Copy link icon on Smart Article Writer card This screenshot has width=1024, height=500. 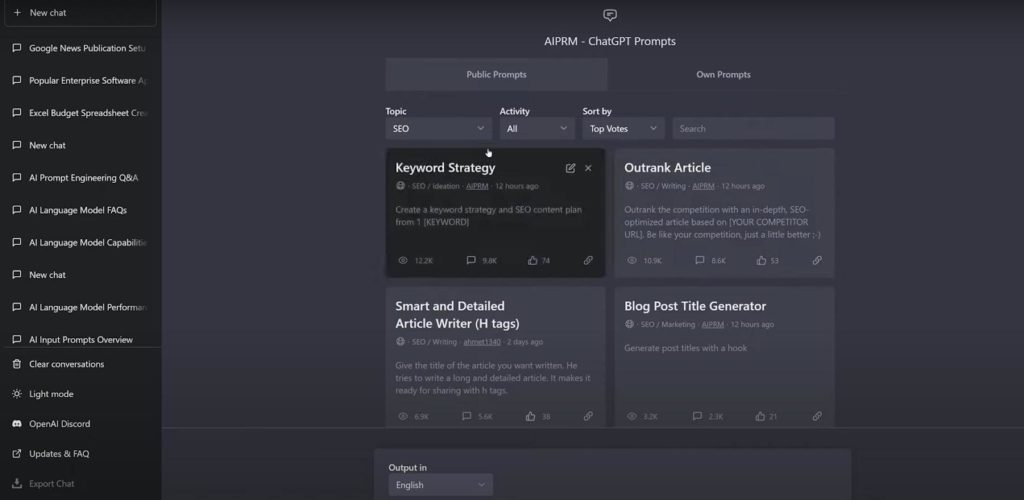588,416
